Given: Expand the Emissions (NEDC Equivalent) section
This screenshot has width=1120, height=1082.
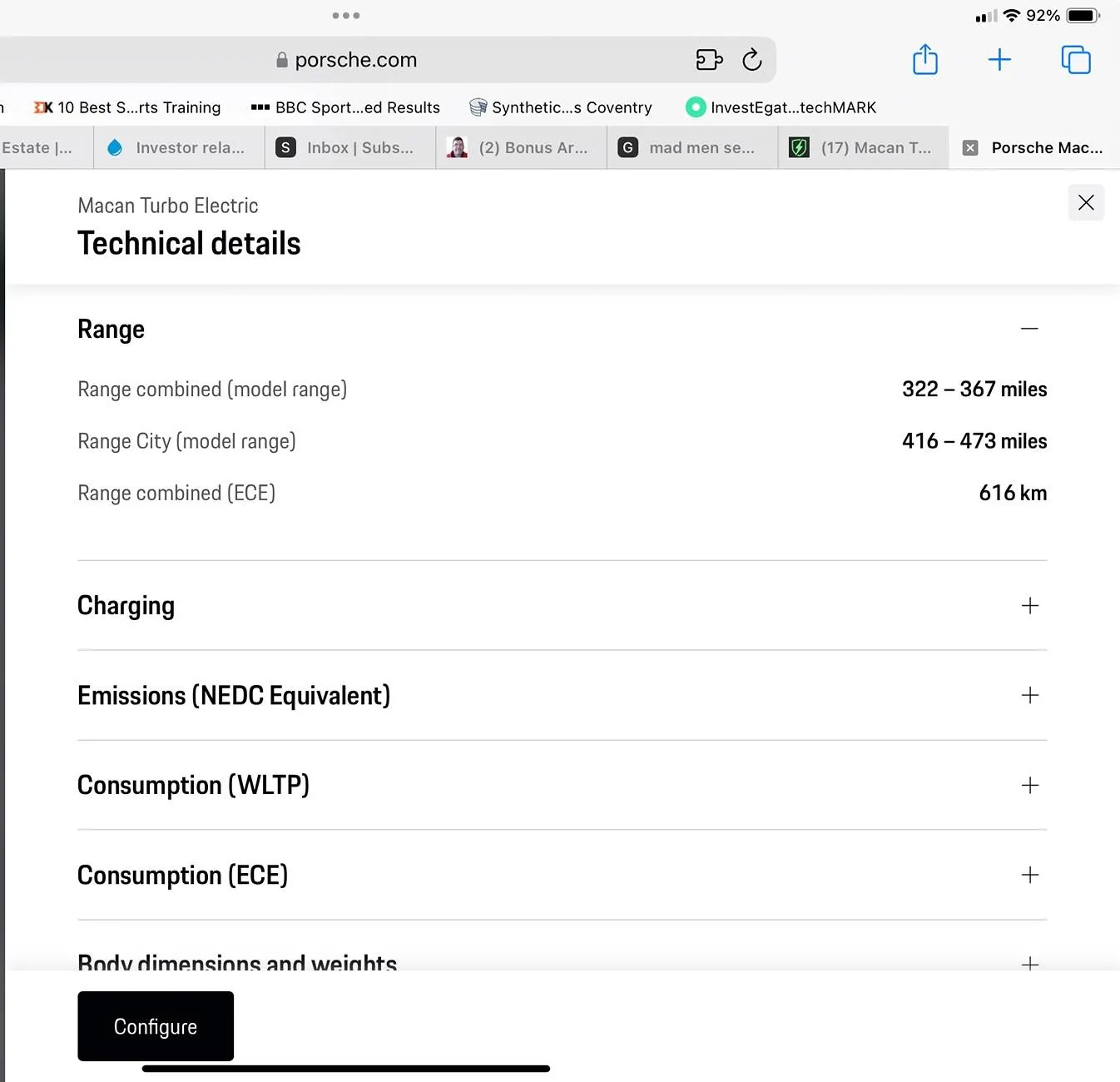Looking at the screenshot, I should pos(1029,695).
